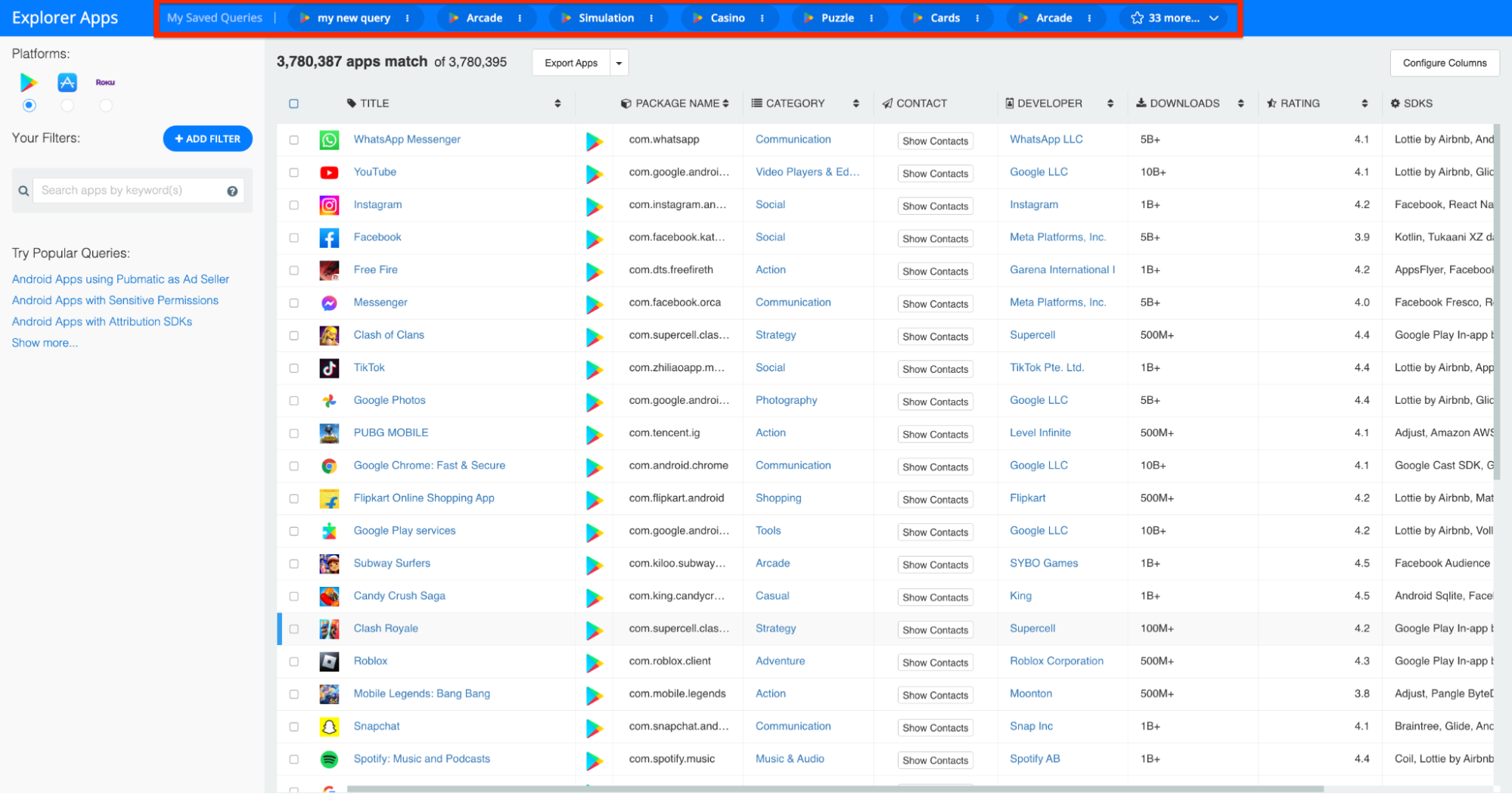
Task: Click the PUBG MOBILE app icon
Action: click(x=329, y=433)
